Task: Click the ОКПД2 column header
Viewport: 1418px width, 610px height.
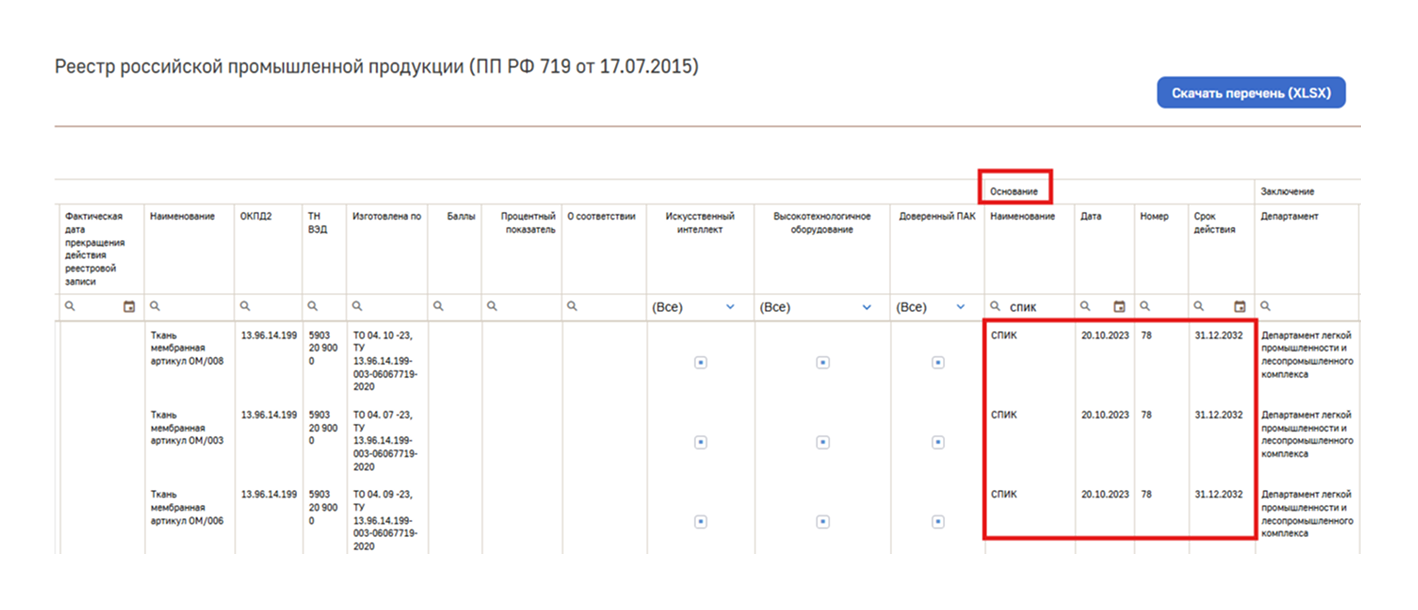Action: [x=255, y=216]
